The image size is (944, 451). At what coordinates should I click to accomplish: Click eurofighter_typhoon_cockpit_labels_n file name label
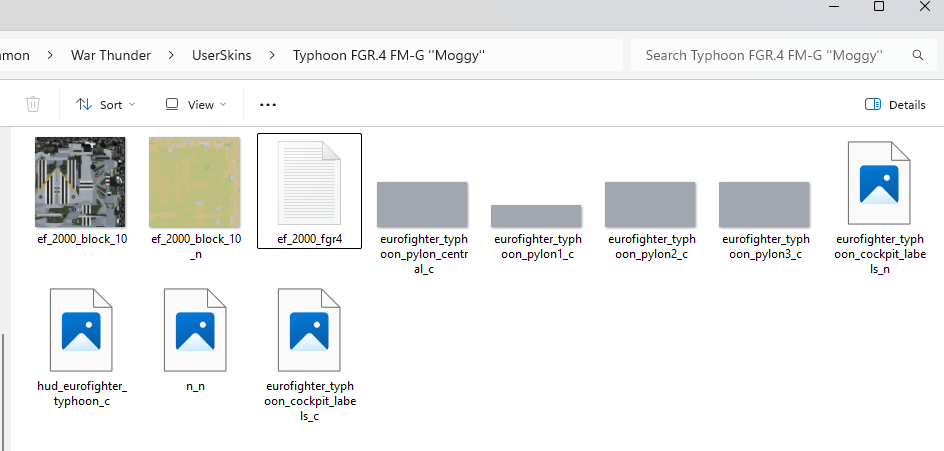click(880, 253)
